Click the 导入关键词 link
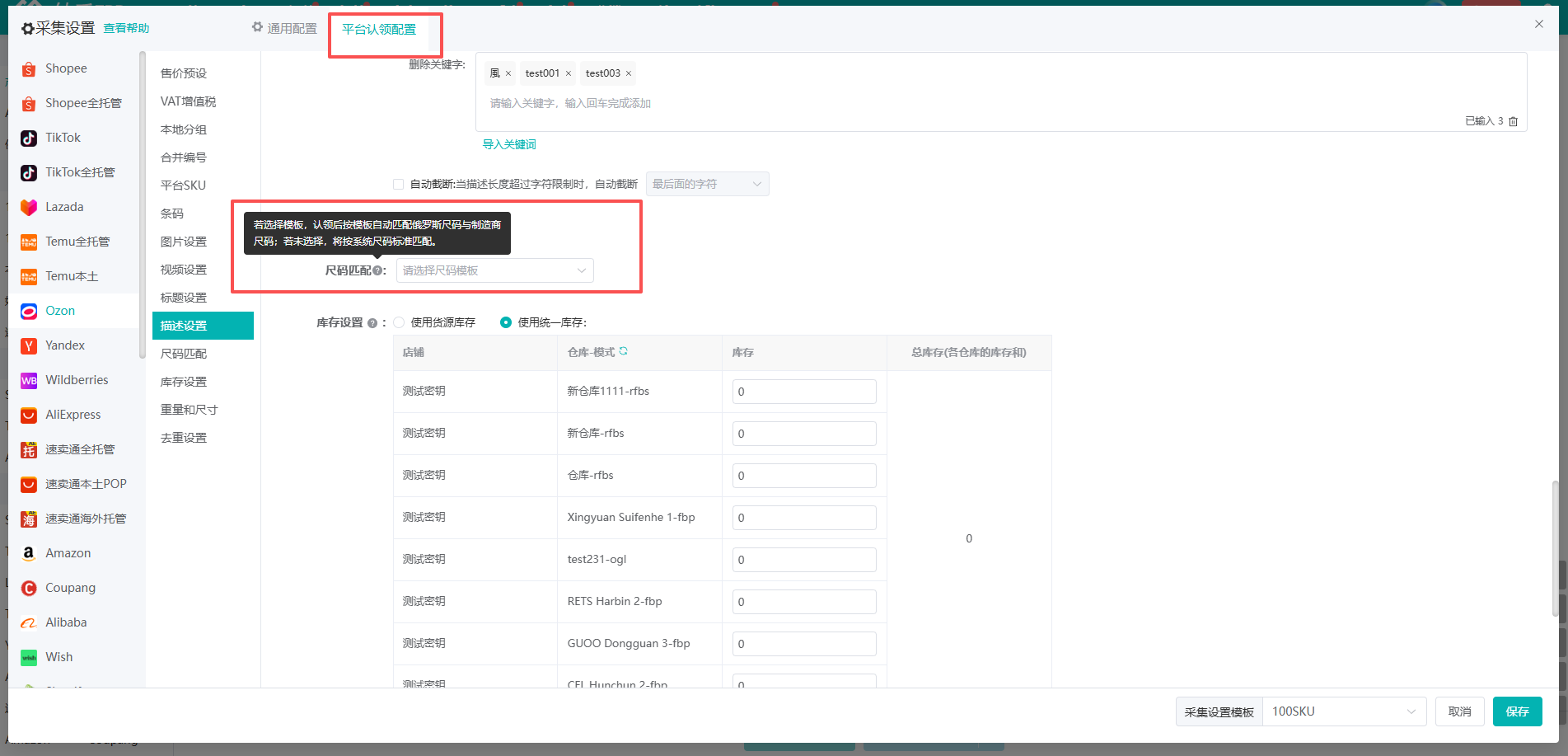Screen dimensions: 1568x756 pyautogui.click(x=509, y=144)
